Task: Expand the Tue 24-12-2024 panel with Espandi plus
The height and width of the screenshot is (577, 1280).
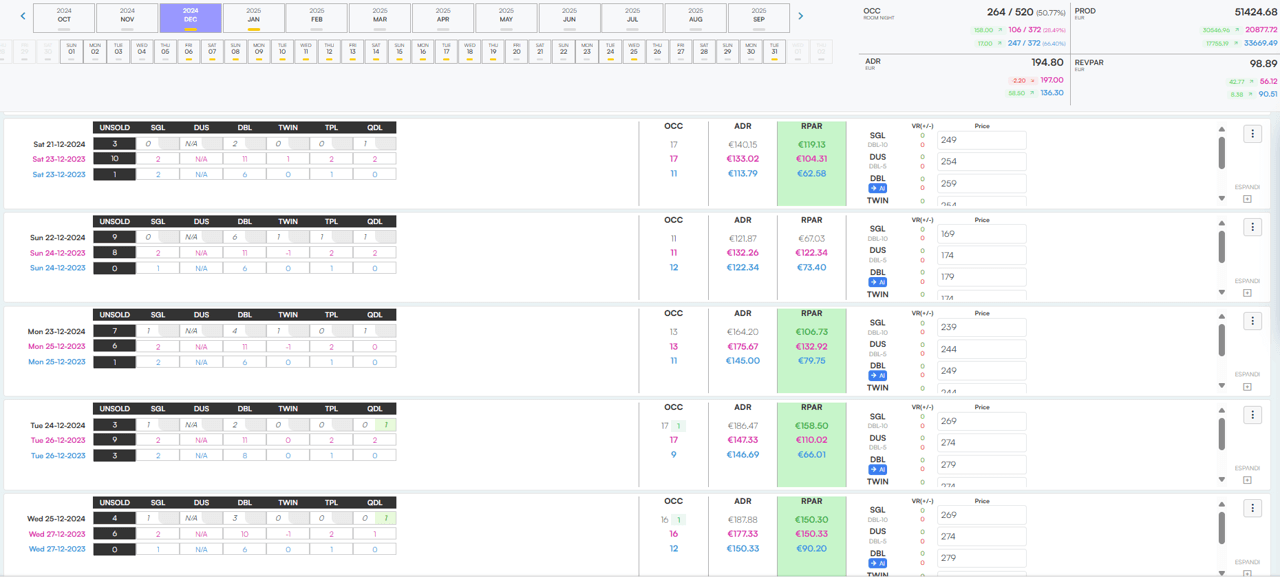Action: click(x=1247, y=480)
